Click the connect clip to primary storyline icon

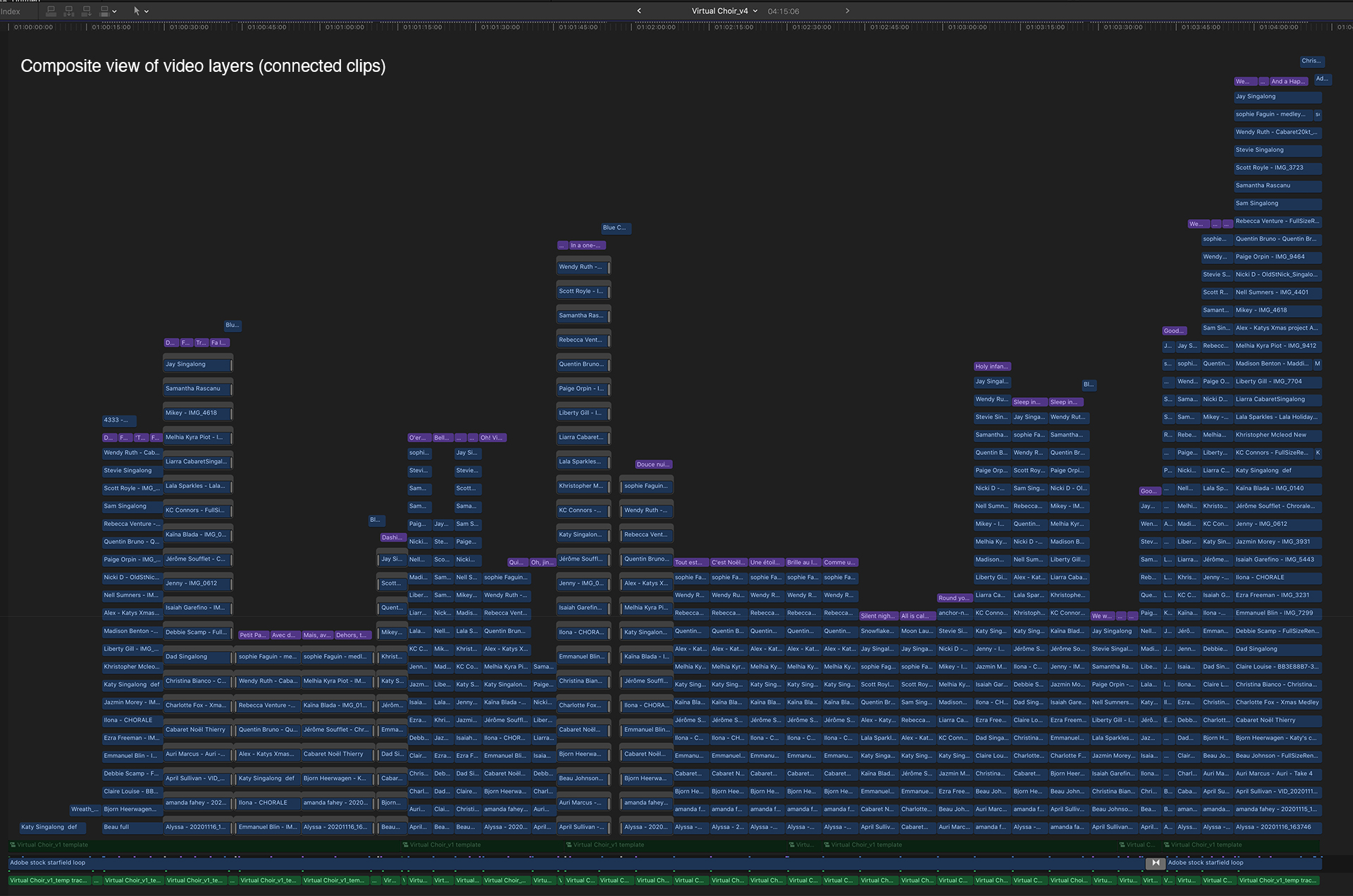click(51, 11)
